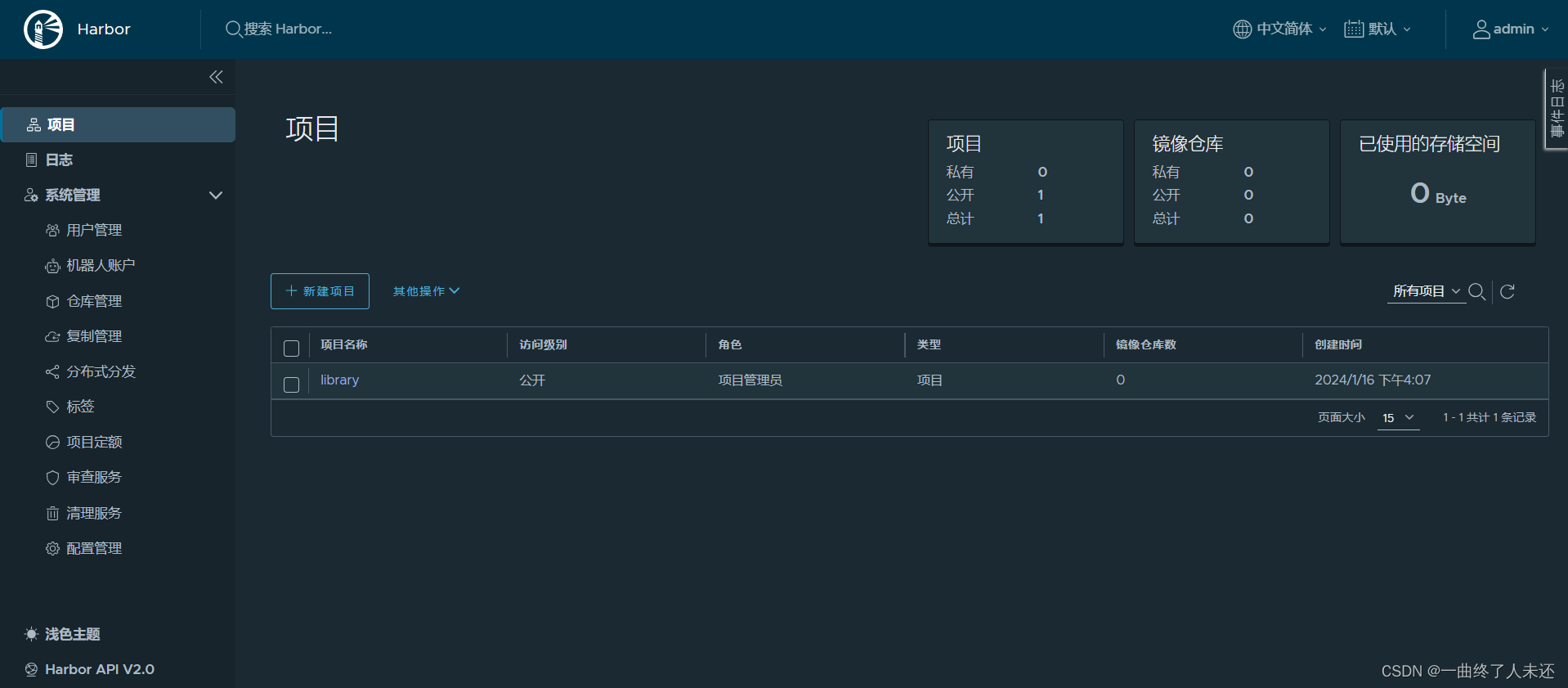Sort by 镜像仓库数 column header
The width and height of the screenshot is (1568, 688).
(1146, 345)
